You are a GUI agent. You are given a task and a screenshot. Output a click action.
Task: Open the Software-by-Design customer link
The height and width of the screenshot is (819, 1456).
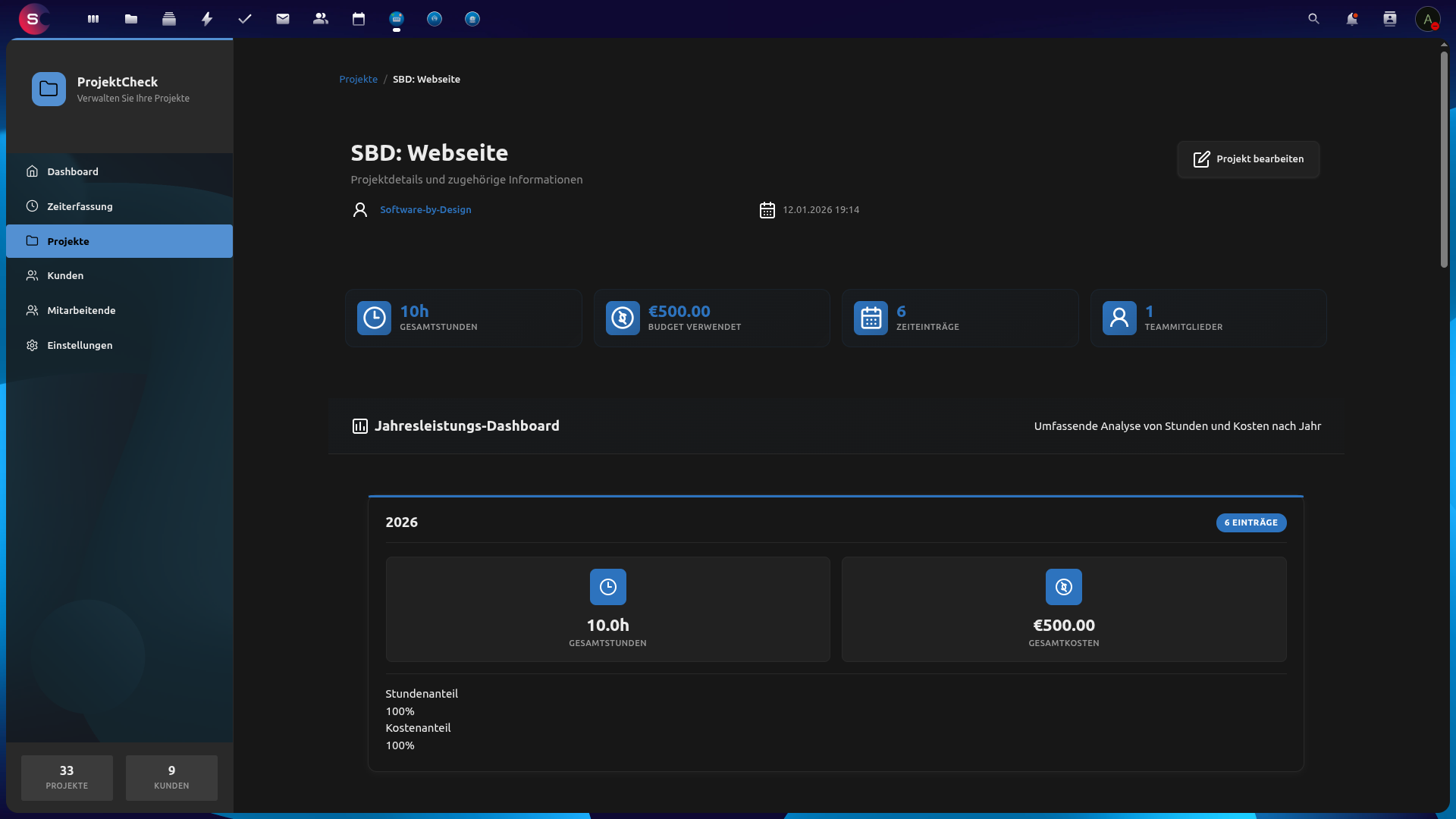click(x=425, y=209)
